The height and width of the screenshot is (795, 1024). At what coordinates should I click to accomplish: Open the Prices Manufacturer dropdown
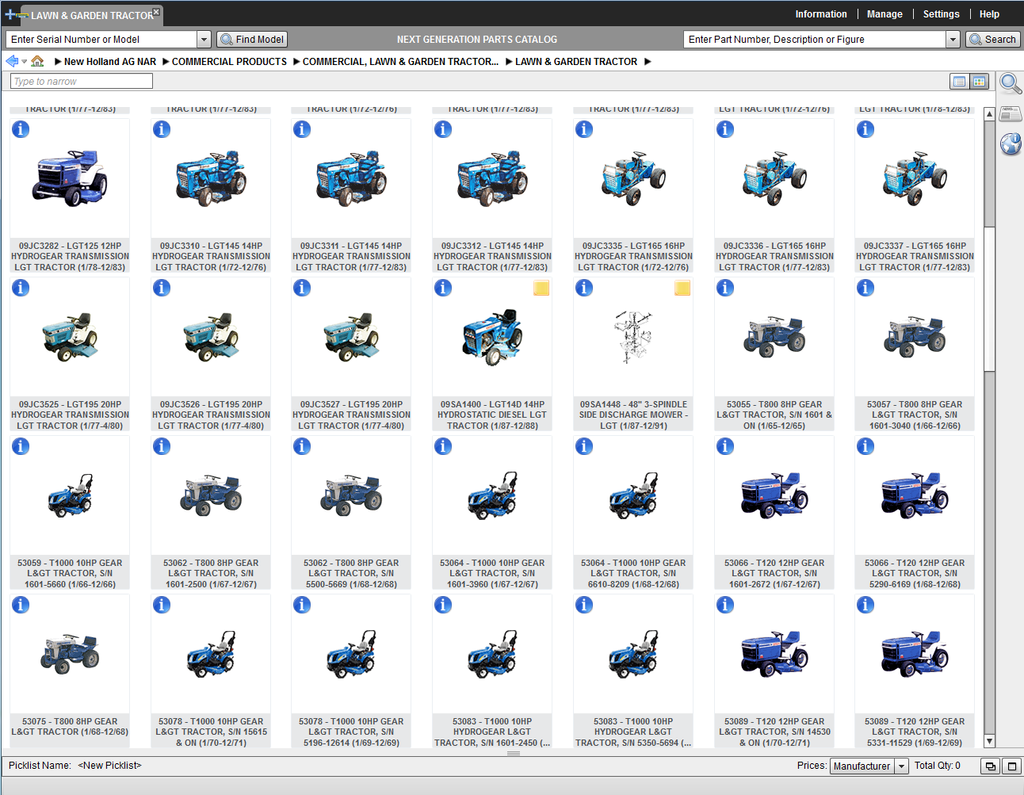[900, 766]
